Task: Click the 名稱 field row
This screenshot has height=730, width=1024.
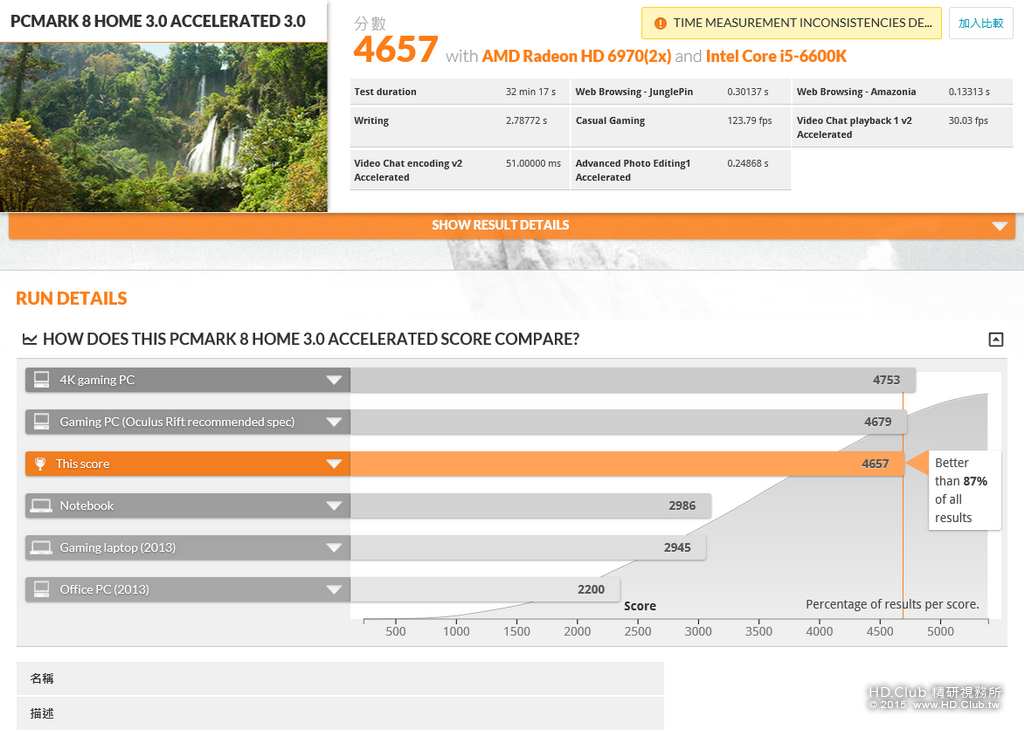Action: [340, 678]
